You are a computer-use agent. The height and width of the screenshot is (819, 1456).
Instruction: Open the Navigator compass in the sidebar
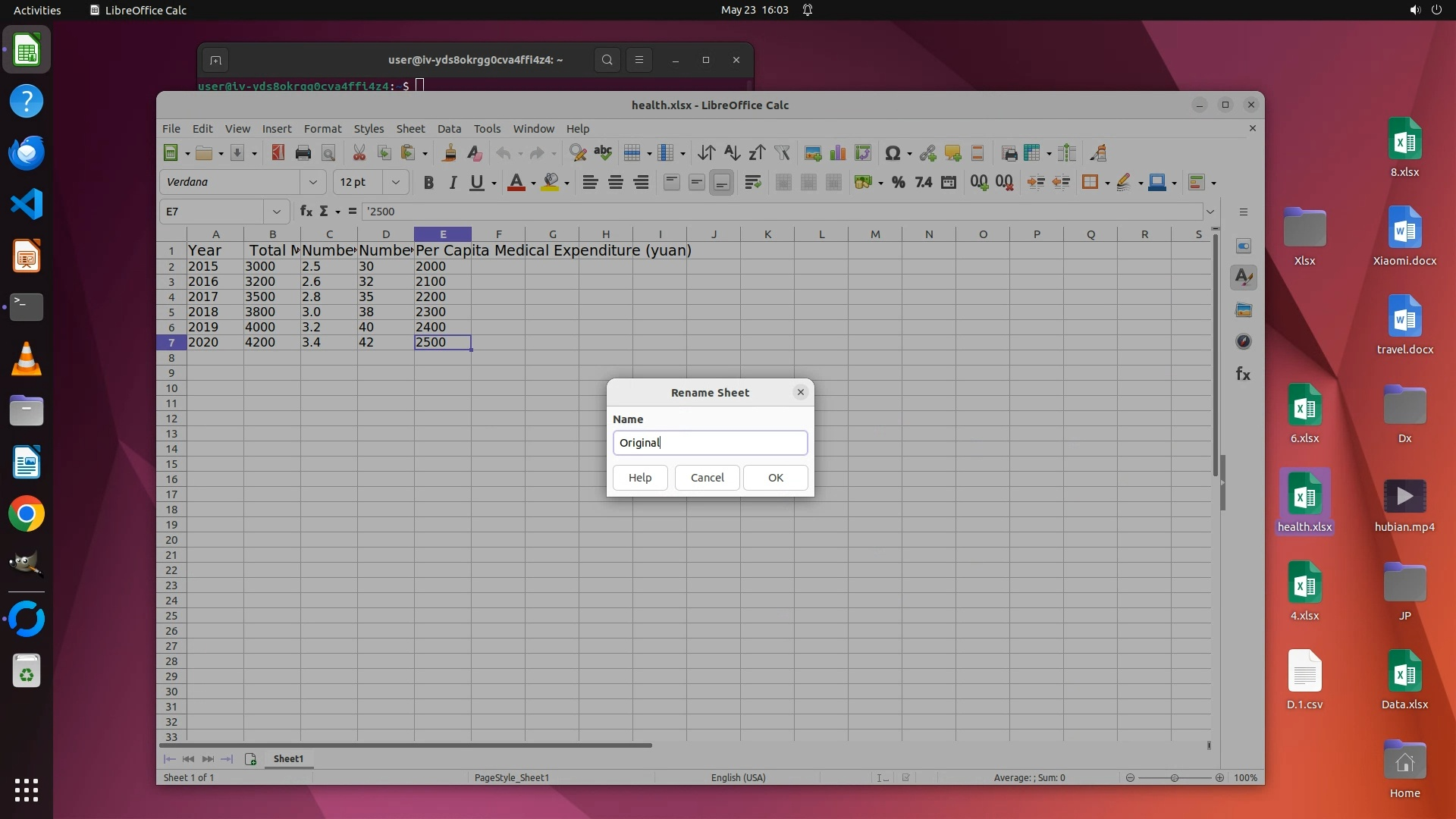tap(1243, 341)
